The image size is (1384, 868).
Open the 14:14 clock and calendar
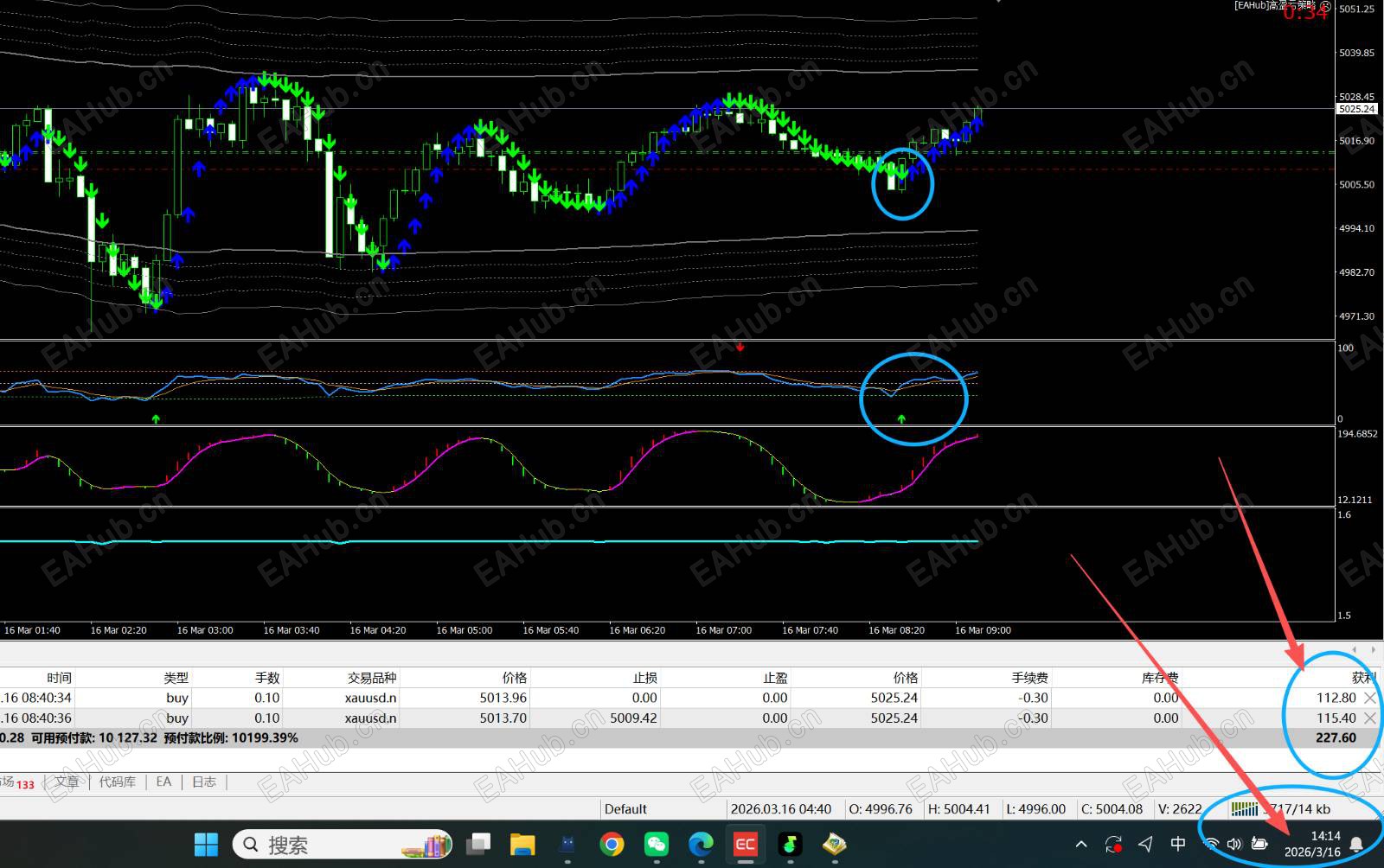pyautogui.click(x=1312, y=844)
